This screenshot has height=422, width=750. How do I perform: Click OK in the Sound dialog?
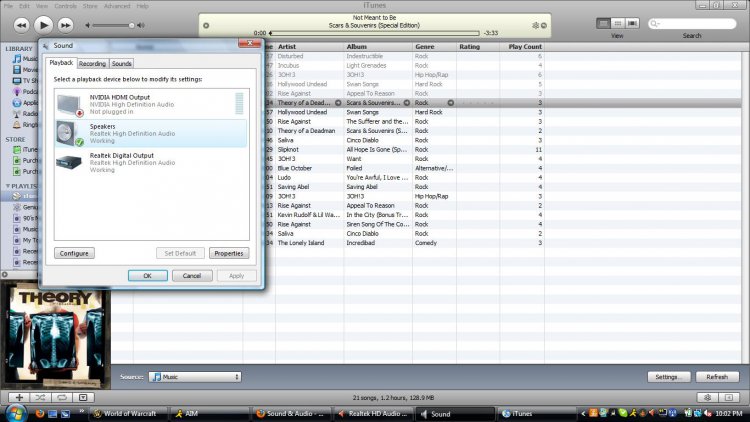tap(147, 276)
